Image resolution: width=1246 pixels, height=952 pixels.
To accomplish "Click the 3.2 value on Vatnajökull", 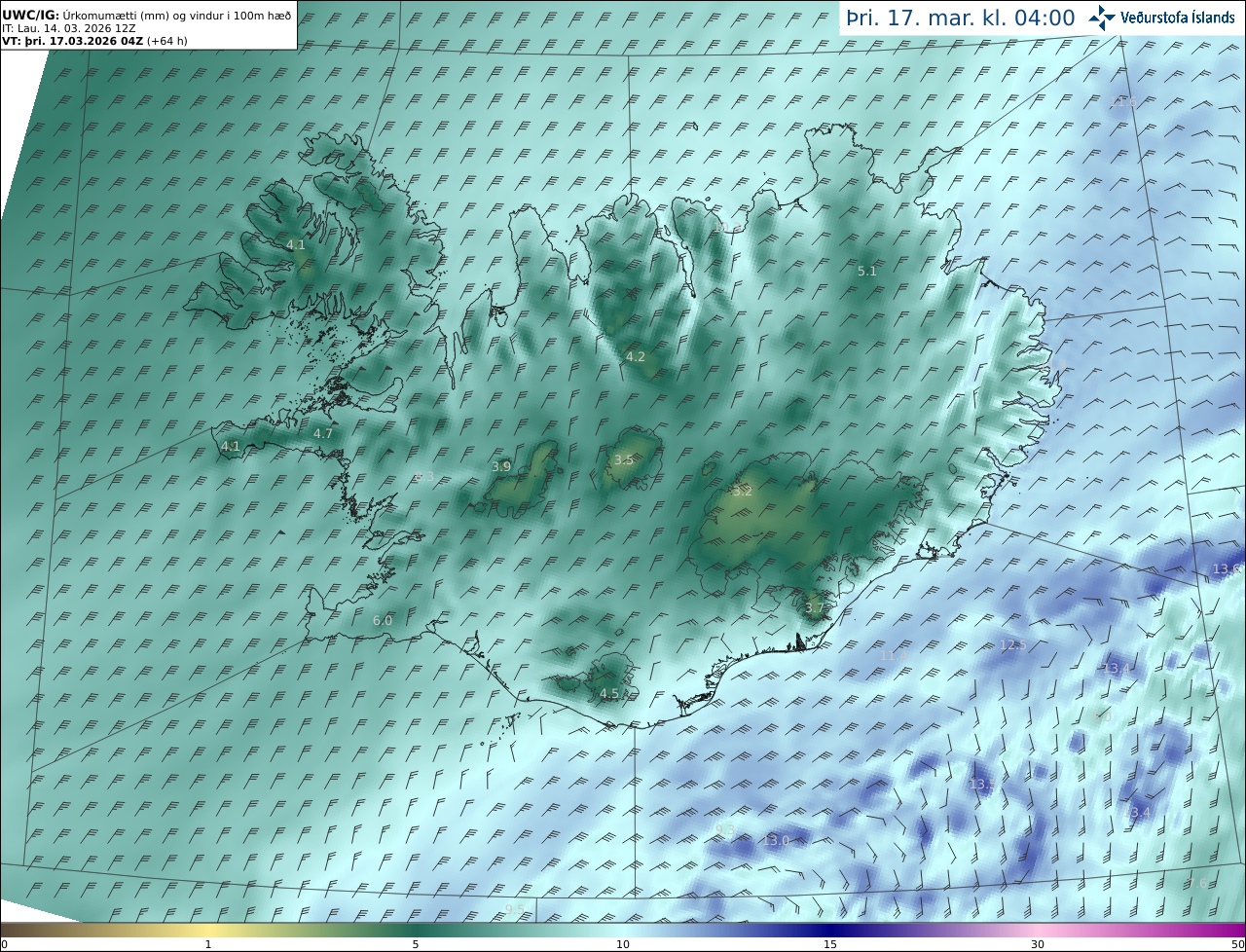I will tap(742, 492).
